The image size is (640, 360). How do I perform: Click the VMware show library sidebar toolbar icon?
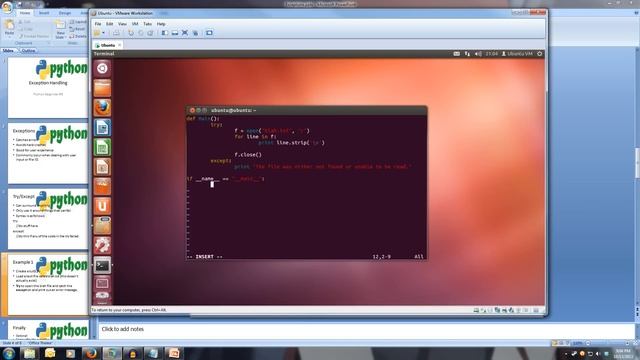pos(164,33)
